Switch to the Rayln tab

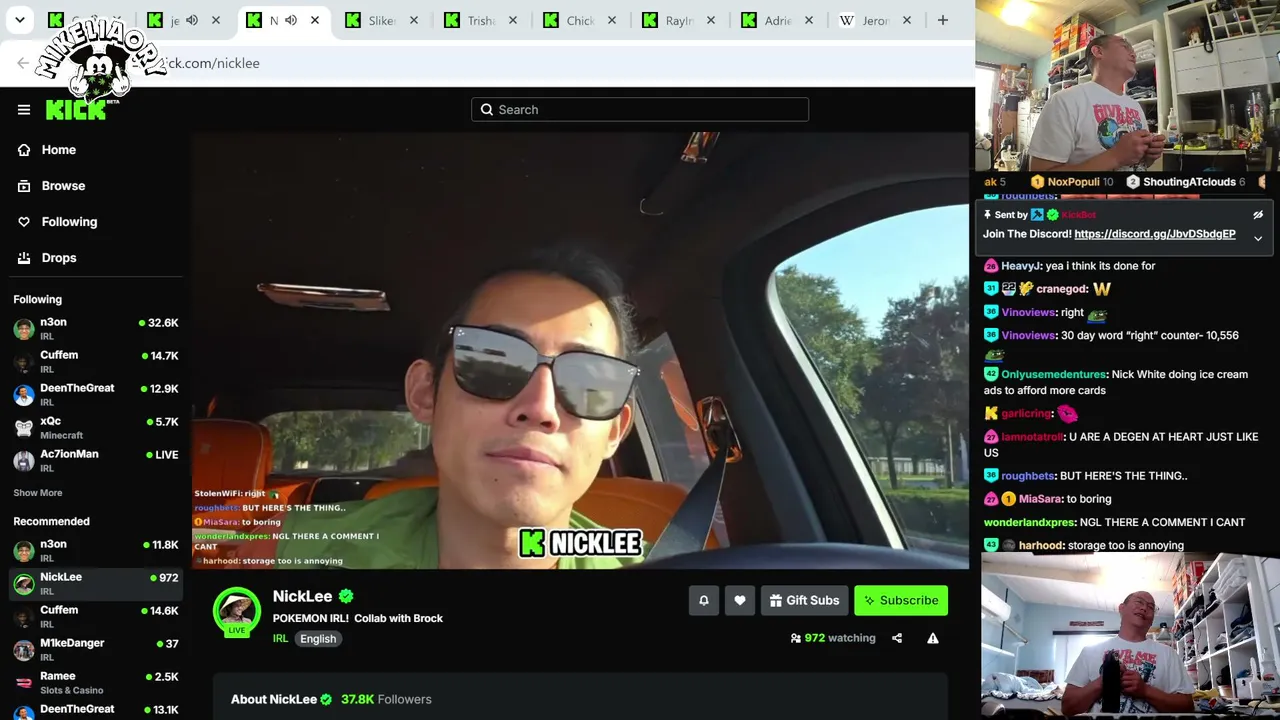[x=678, y=20]
